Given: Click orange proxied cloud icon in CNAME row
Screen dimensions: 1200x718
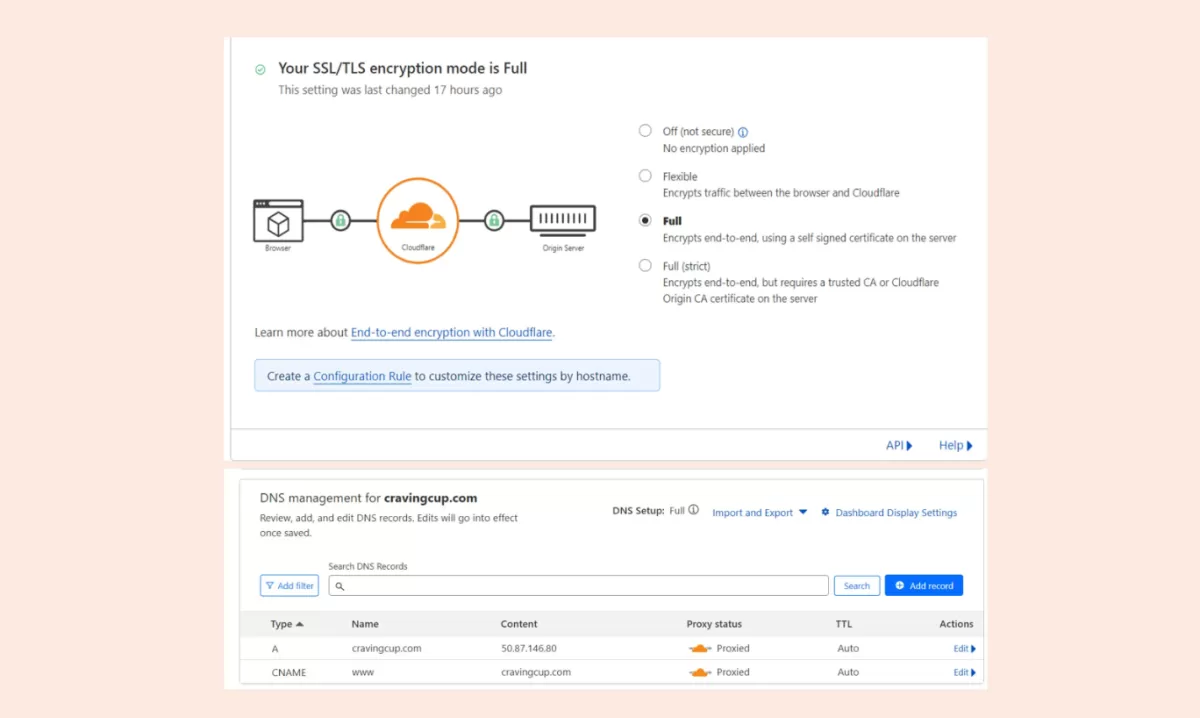Looking at the screenshot, I should click(x=700, y=672).
